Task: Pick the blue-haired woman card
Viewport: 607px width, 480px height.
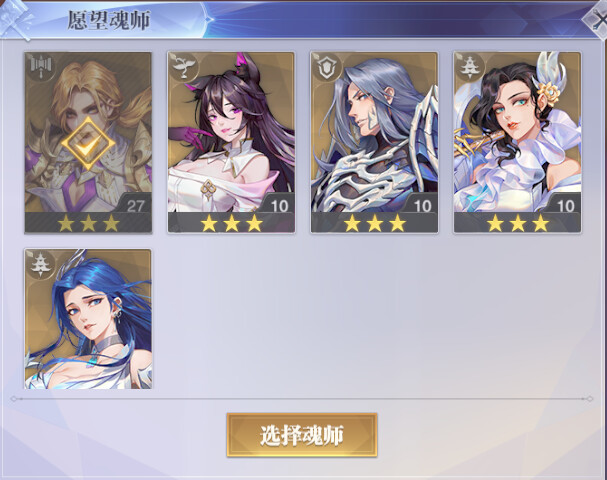Action: coord(88,319)
